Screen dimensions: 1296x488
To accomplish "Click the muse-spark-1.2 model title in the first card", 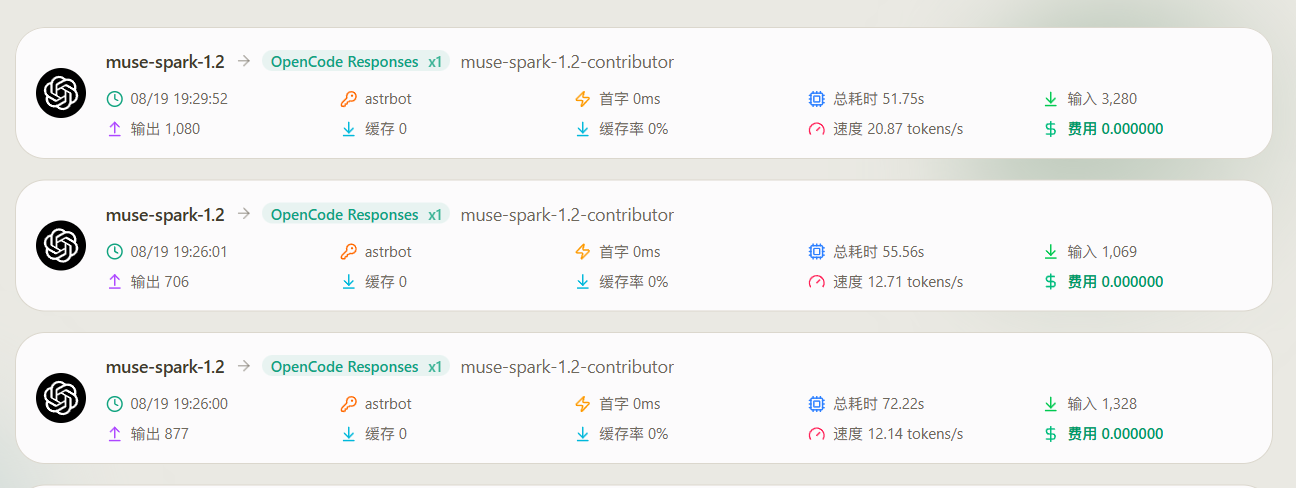I will (165, 62).
